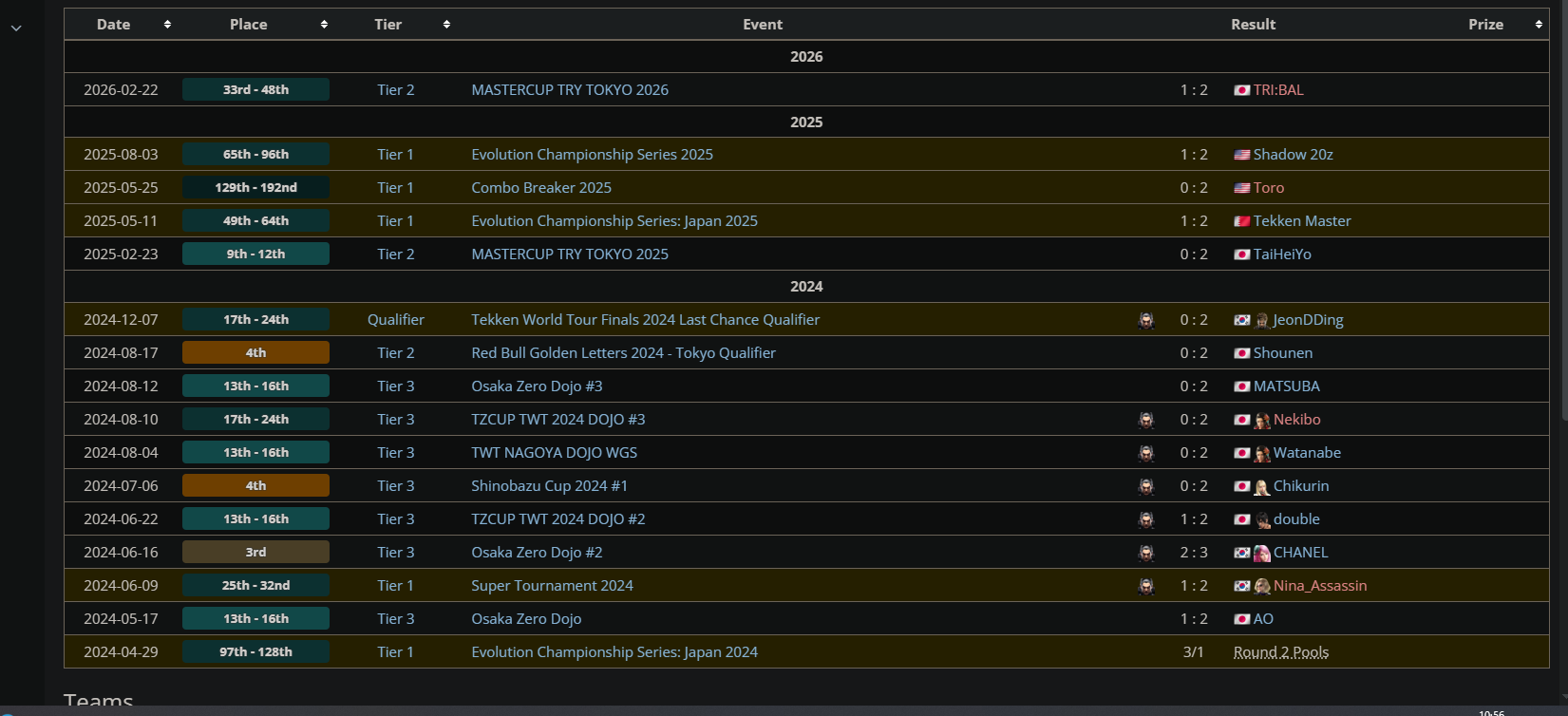
Task: Click the character icon in the TWT NAGOYA DOJO WGS event row
Action: coord(1146,453)
